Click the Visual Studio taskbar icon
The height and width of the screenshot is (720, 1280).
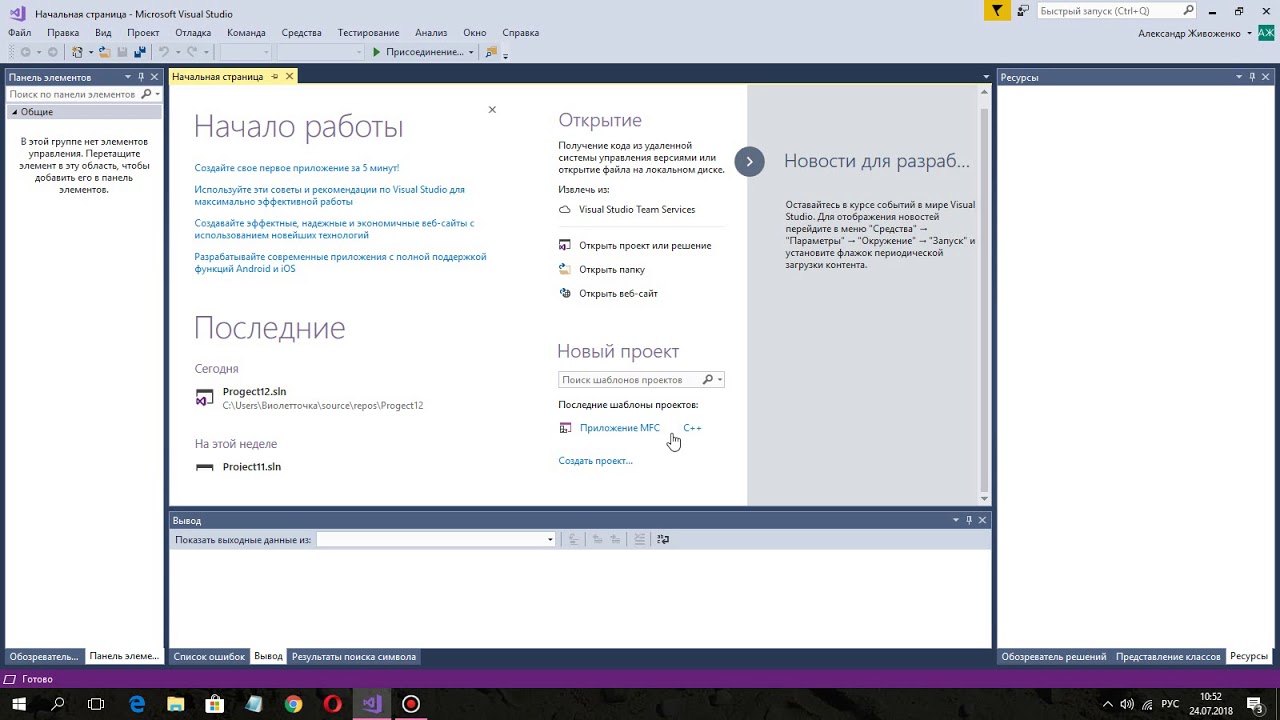(x=371, y=704)
